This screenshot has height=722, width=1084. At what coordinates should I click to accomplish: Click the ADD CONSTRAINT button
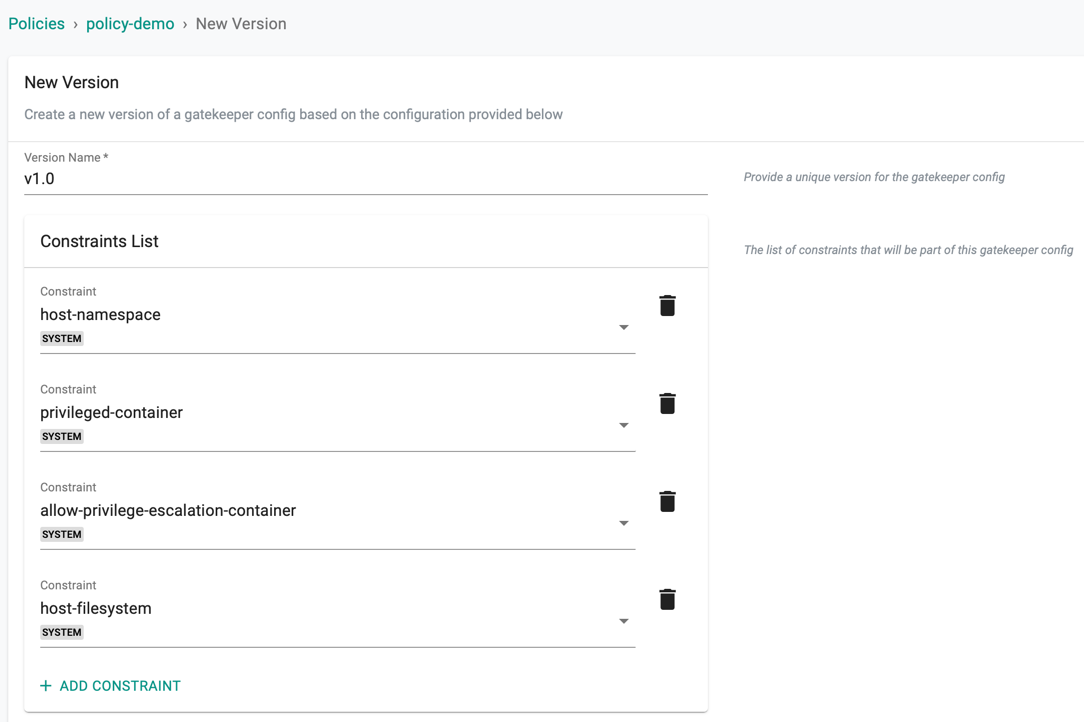click(111, 685)
